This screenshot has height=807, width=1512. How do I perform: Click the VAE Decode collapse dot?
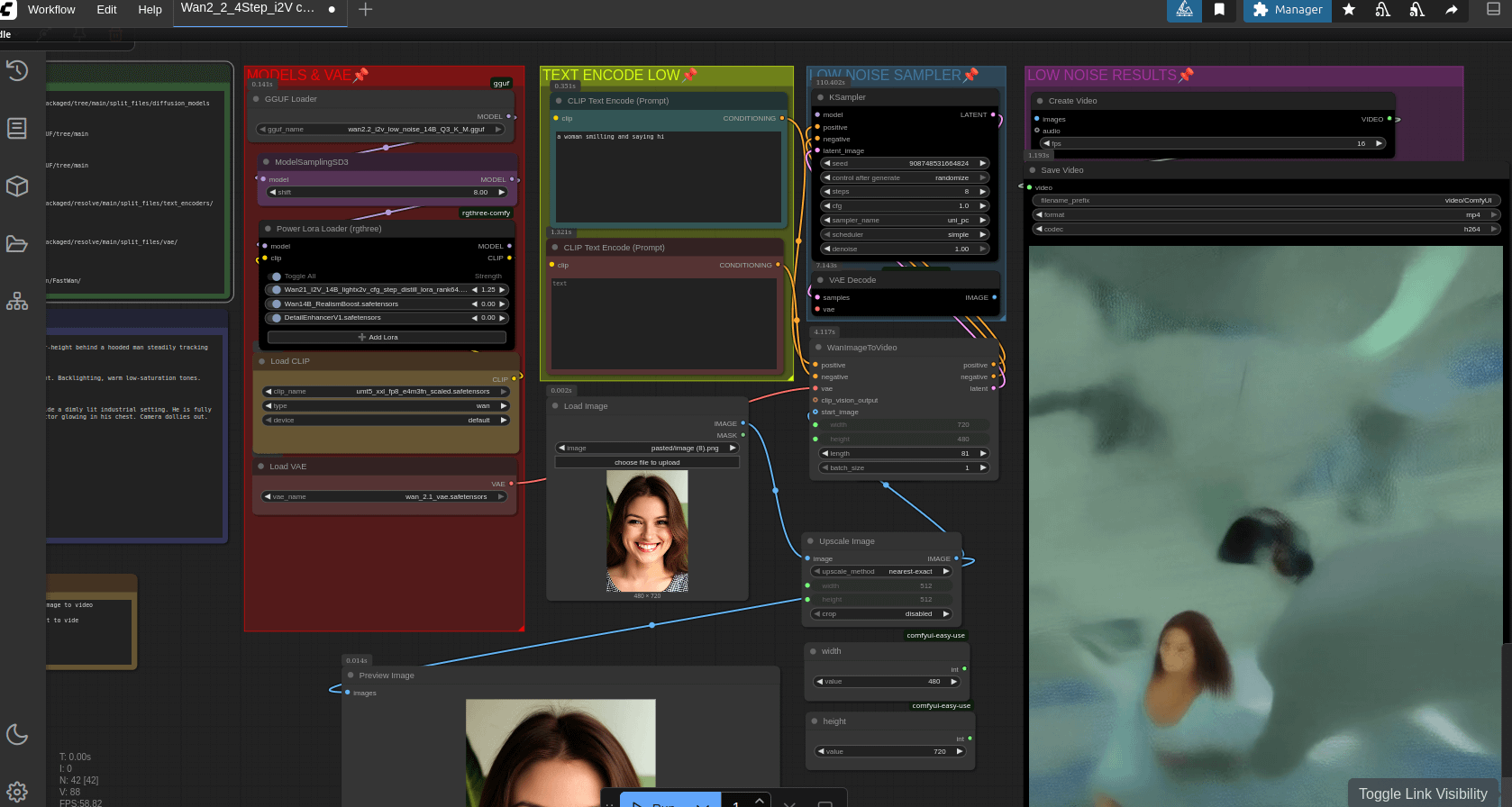coord(821,280)
